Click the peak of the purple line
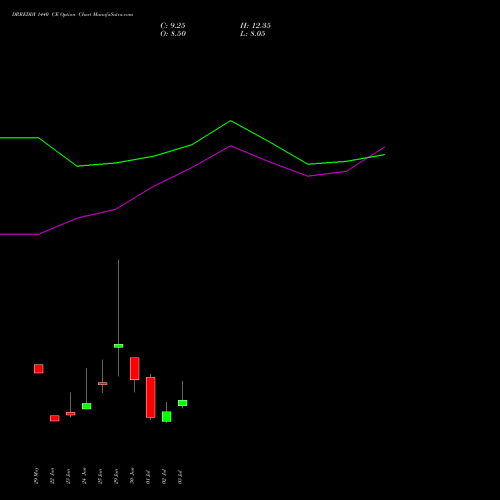This screenshot has height=500, width=500. click(x=231, y=146)
